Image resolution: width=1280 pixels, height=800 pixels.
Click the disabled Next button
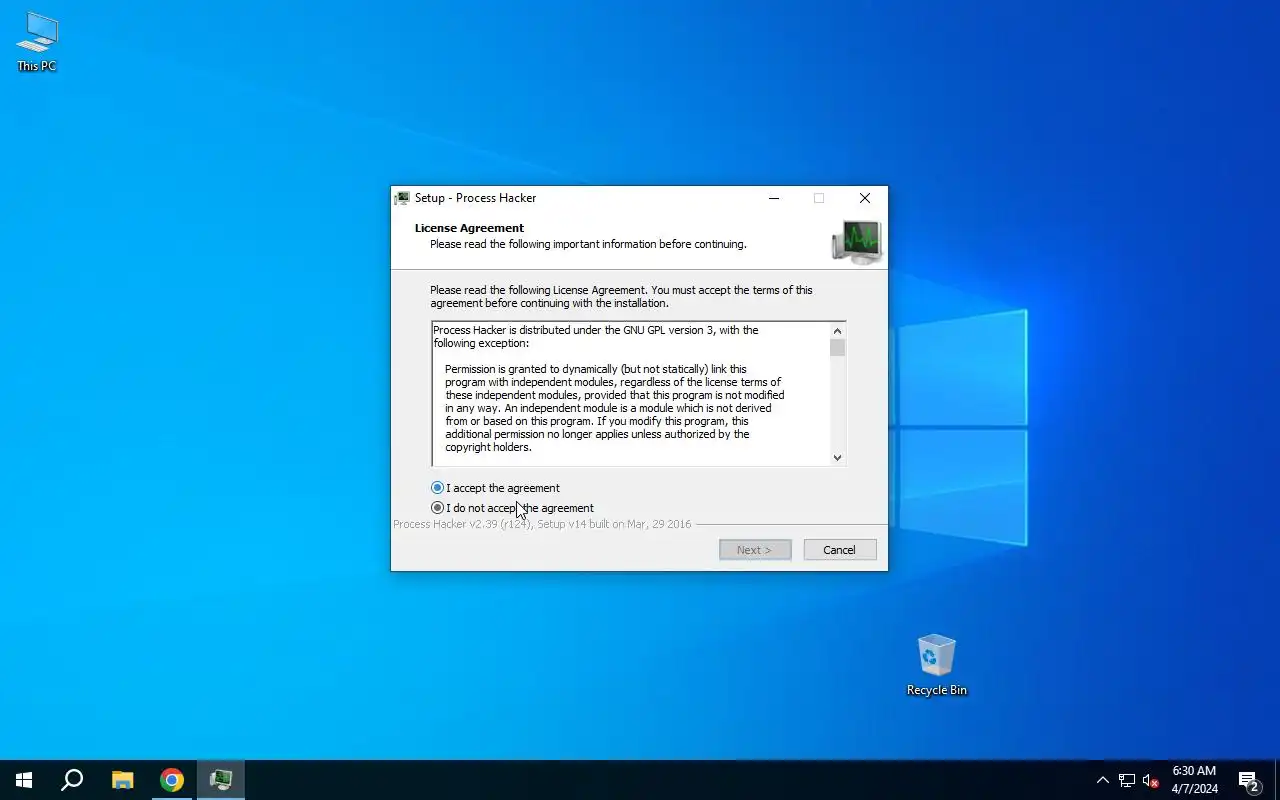point(755,550)
